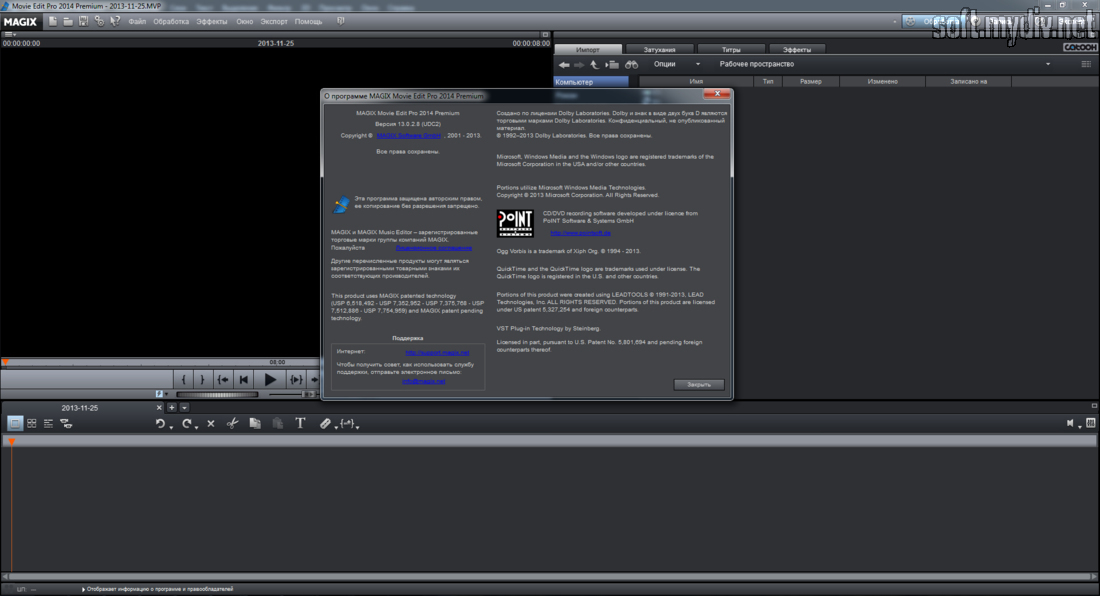Open a project with the folder icon
This screenshot has width=1100, height=596.
[x=68, y=22]
